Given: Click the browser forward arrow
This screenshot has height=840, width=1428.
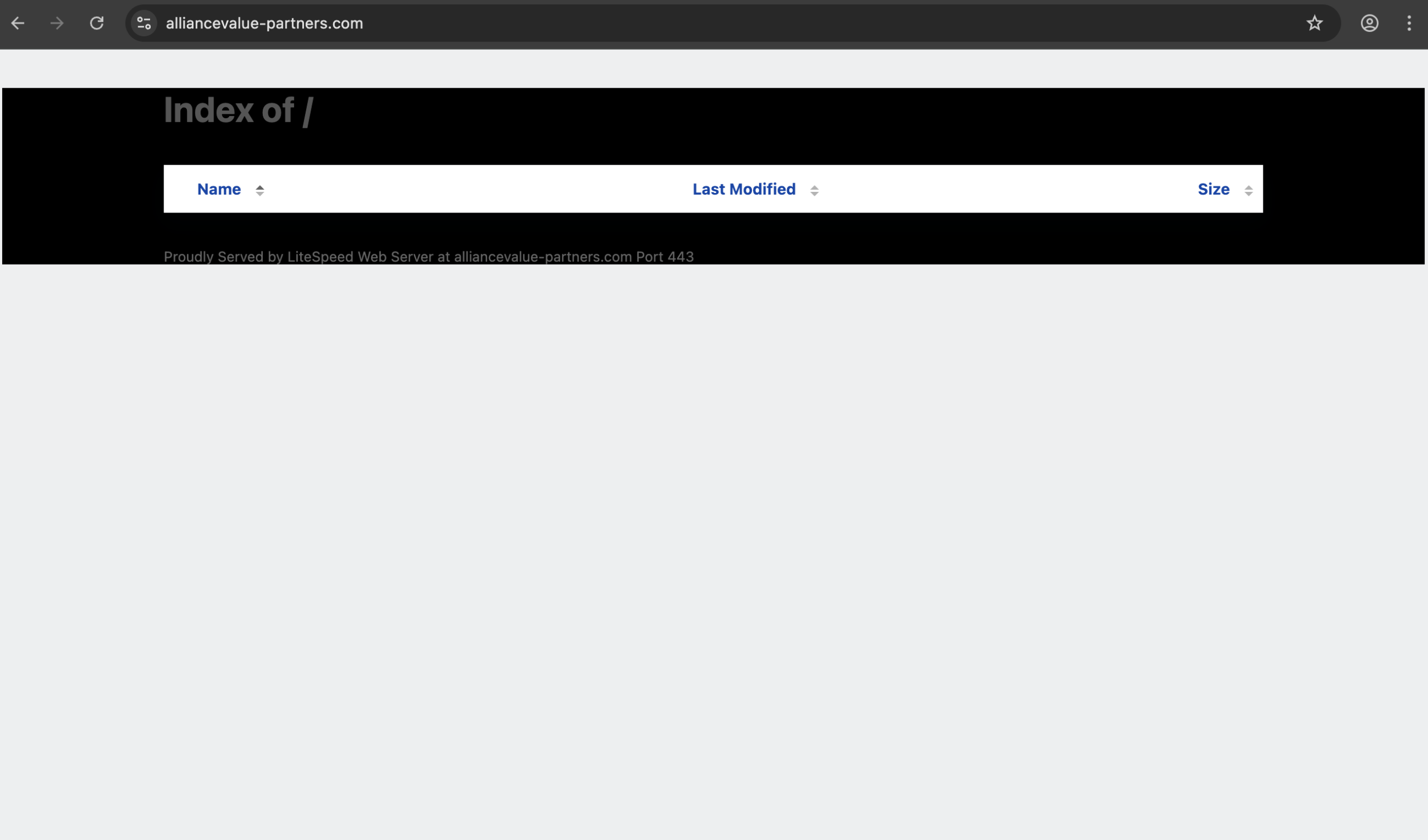Looking at the screenshot, I should coord(57,23).
